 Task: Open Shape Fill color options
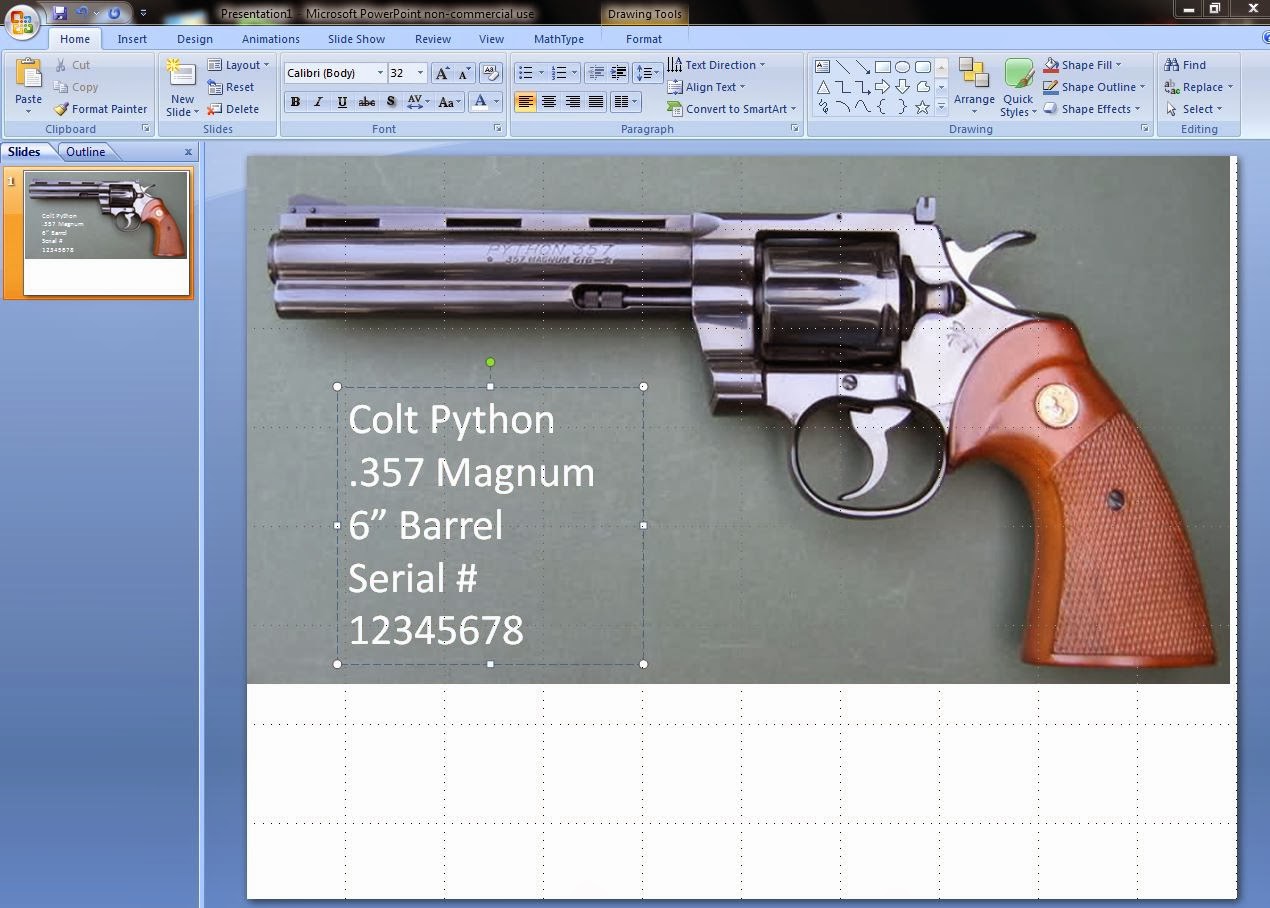pyautogui.click(x=1083, y=65)
